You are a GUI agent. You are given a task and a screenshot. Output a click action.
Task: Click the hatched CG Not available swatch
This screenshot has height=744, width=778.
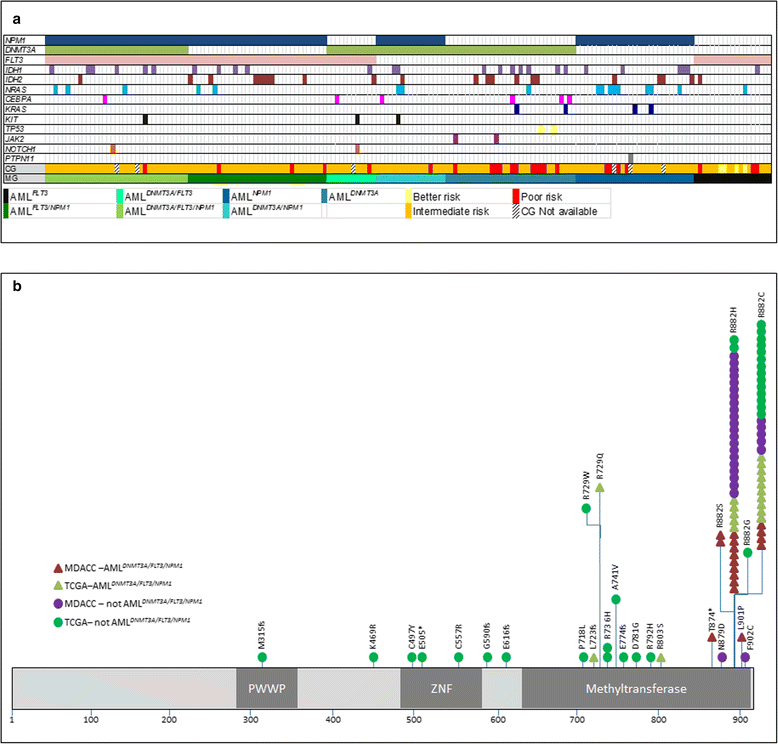pos(518,210)
